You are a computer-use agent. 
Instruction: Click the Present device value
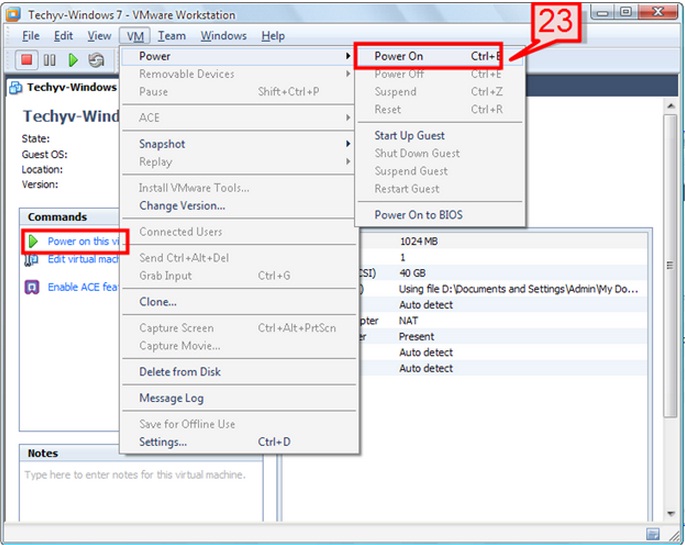[416, 337]
